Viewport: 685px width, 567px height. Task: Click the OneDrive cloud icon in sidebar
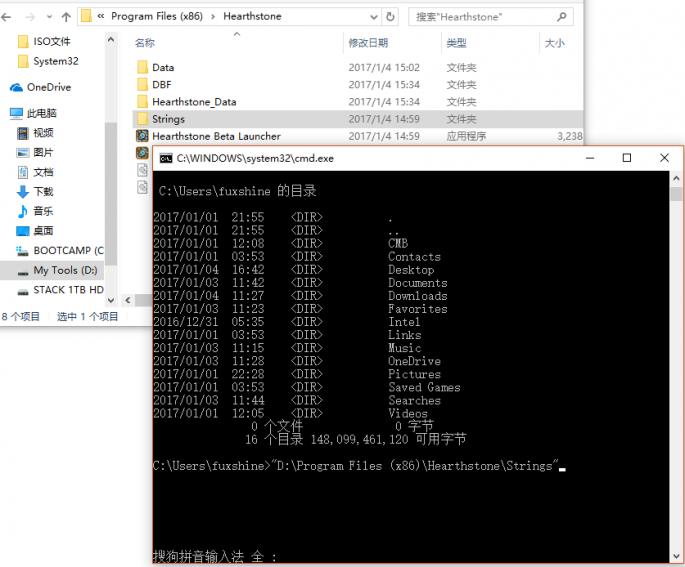pos(16,88)
